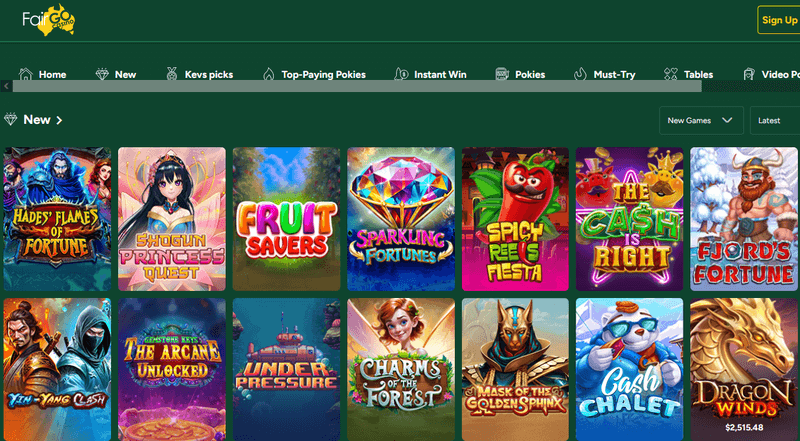The height and width of the screenshot is (441, 800).
Task: Open Spicy Reels Fiesta game
Action: [x=515, y=219]
